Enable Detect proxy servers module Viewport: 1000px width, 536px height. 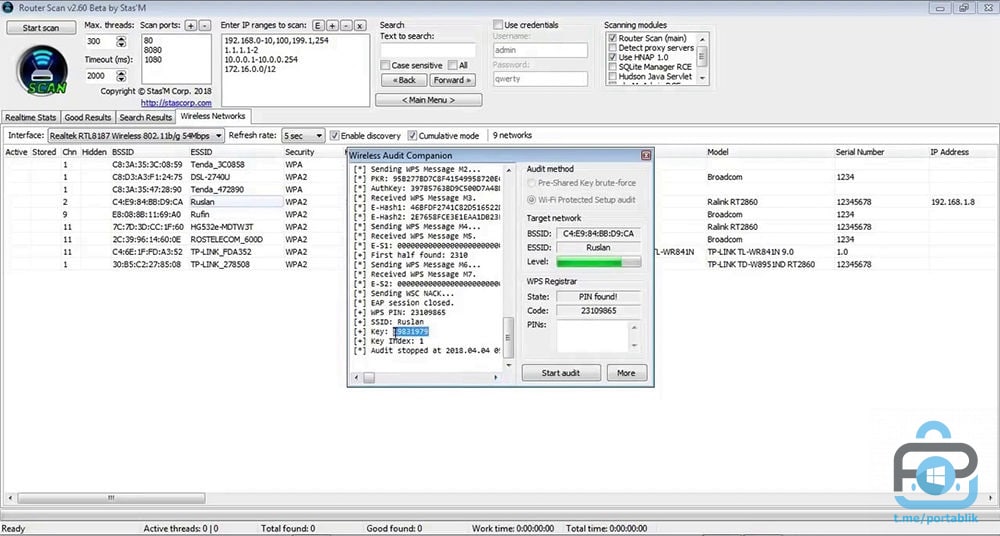(613, 48)
